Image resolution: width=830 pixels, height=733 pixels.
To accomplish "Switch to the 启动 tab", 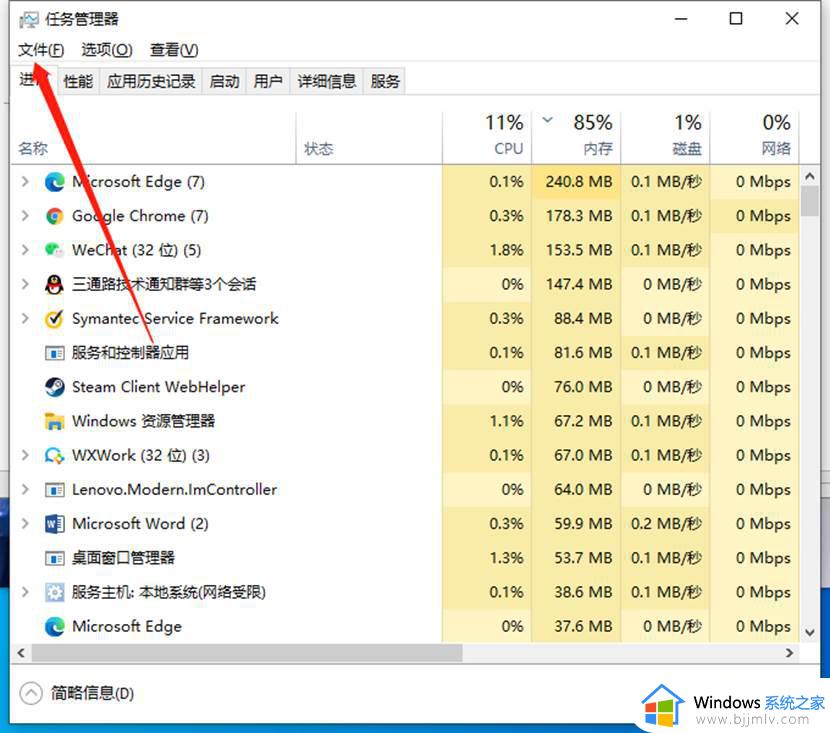I will pyautogui.click(x=224, y=82).
